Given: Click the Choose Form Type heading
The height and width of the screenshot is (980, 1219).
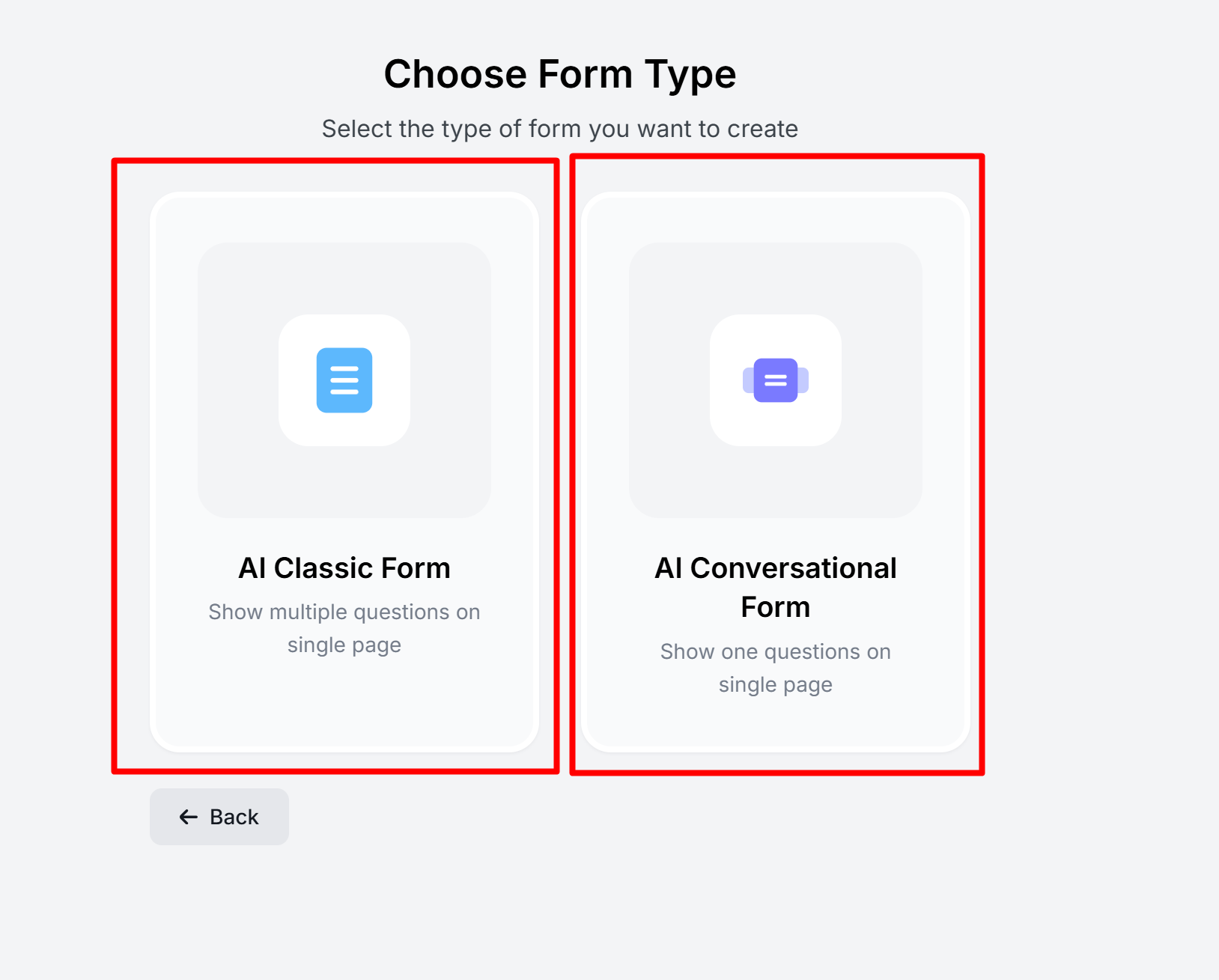Looking at the screenshot, I should click(x=559, y=73).
